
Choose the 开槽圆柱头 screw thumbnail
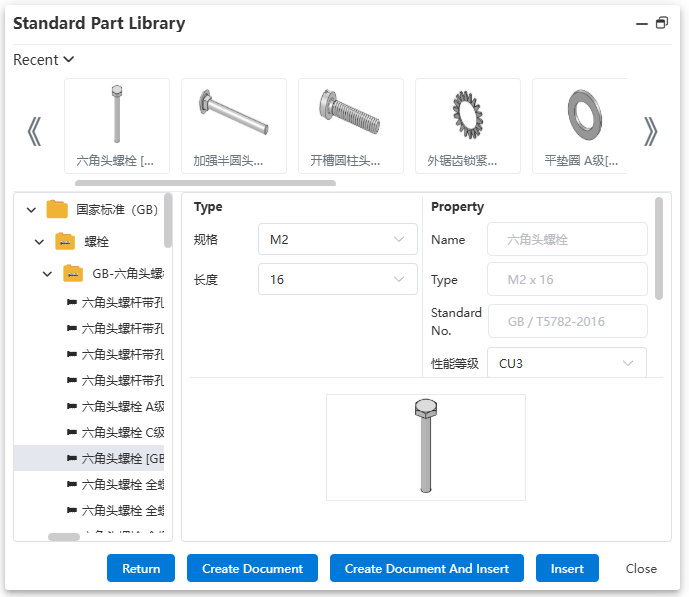pos(351,126)
